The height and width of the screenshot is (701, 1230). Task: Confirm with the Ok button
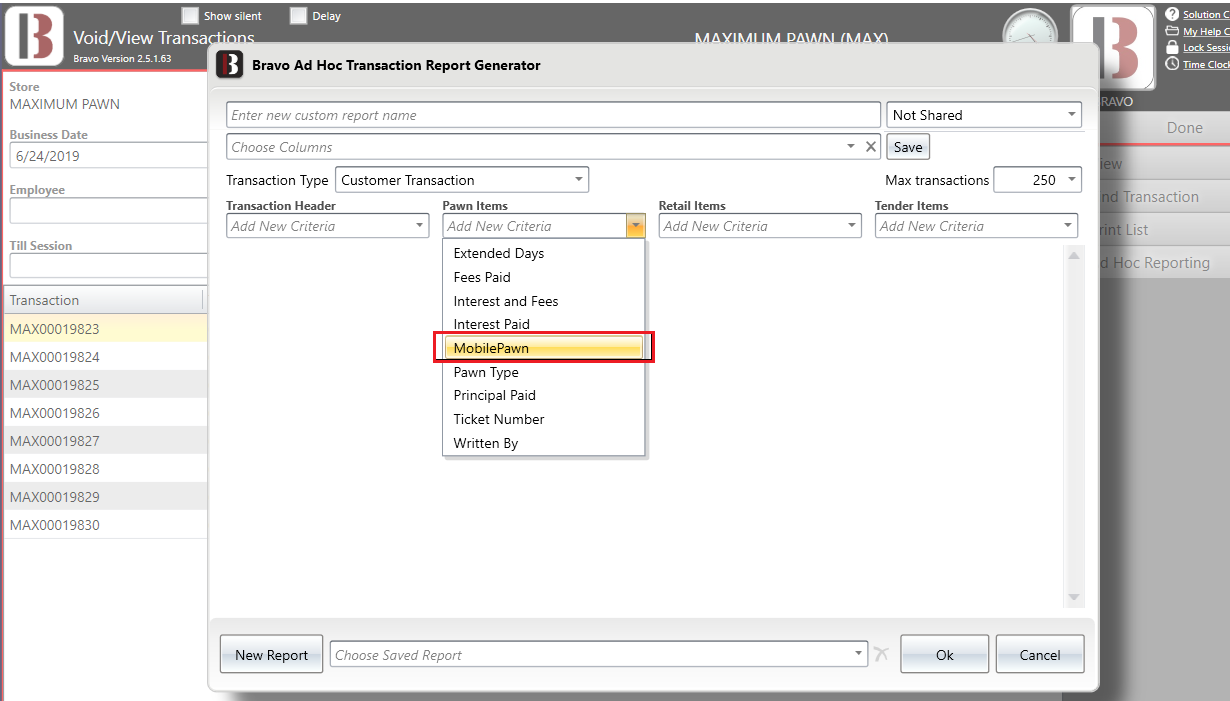click(945, 655)
